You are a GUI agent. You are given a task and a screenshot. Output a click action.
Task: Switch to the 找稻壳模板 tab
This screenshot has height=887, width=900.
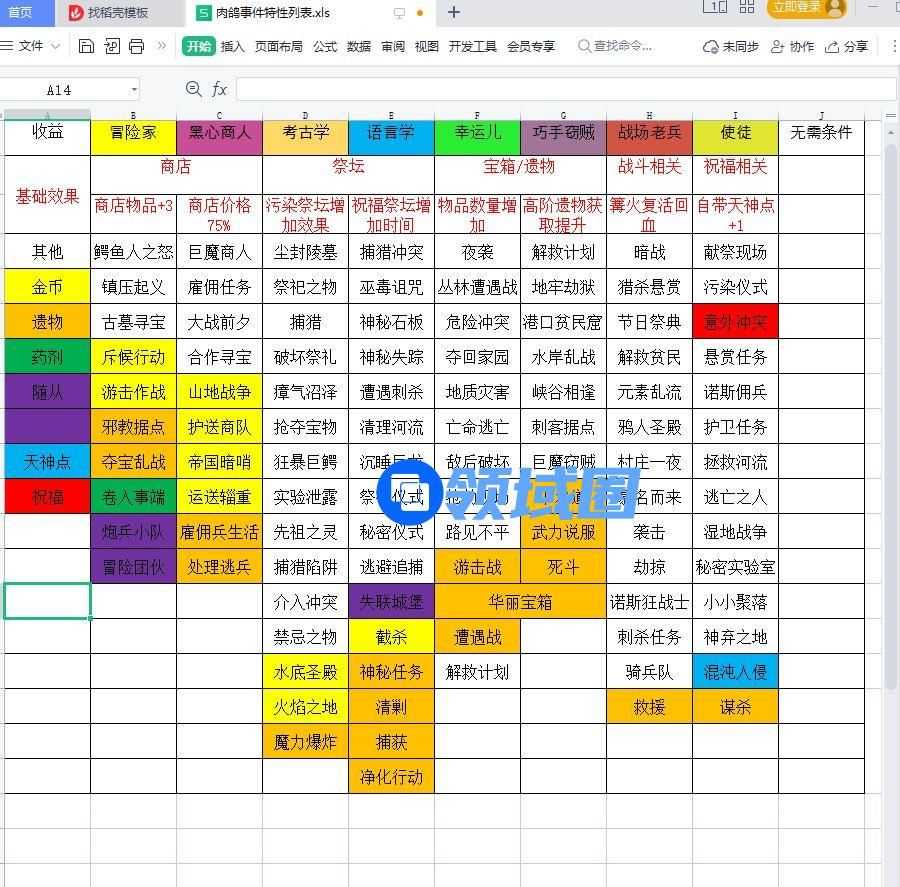point(117,13)
